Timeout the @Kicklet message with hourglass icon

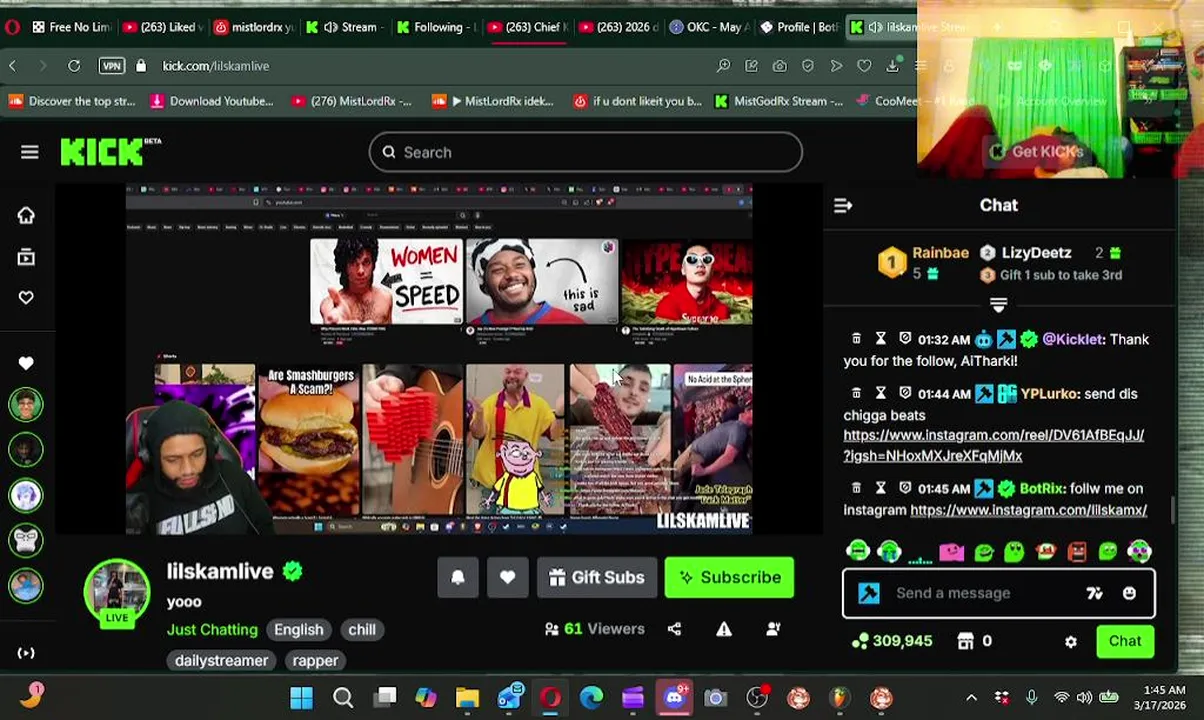(880, 339)
